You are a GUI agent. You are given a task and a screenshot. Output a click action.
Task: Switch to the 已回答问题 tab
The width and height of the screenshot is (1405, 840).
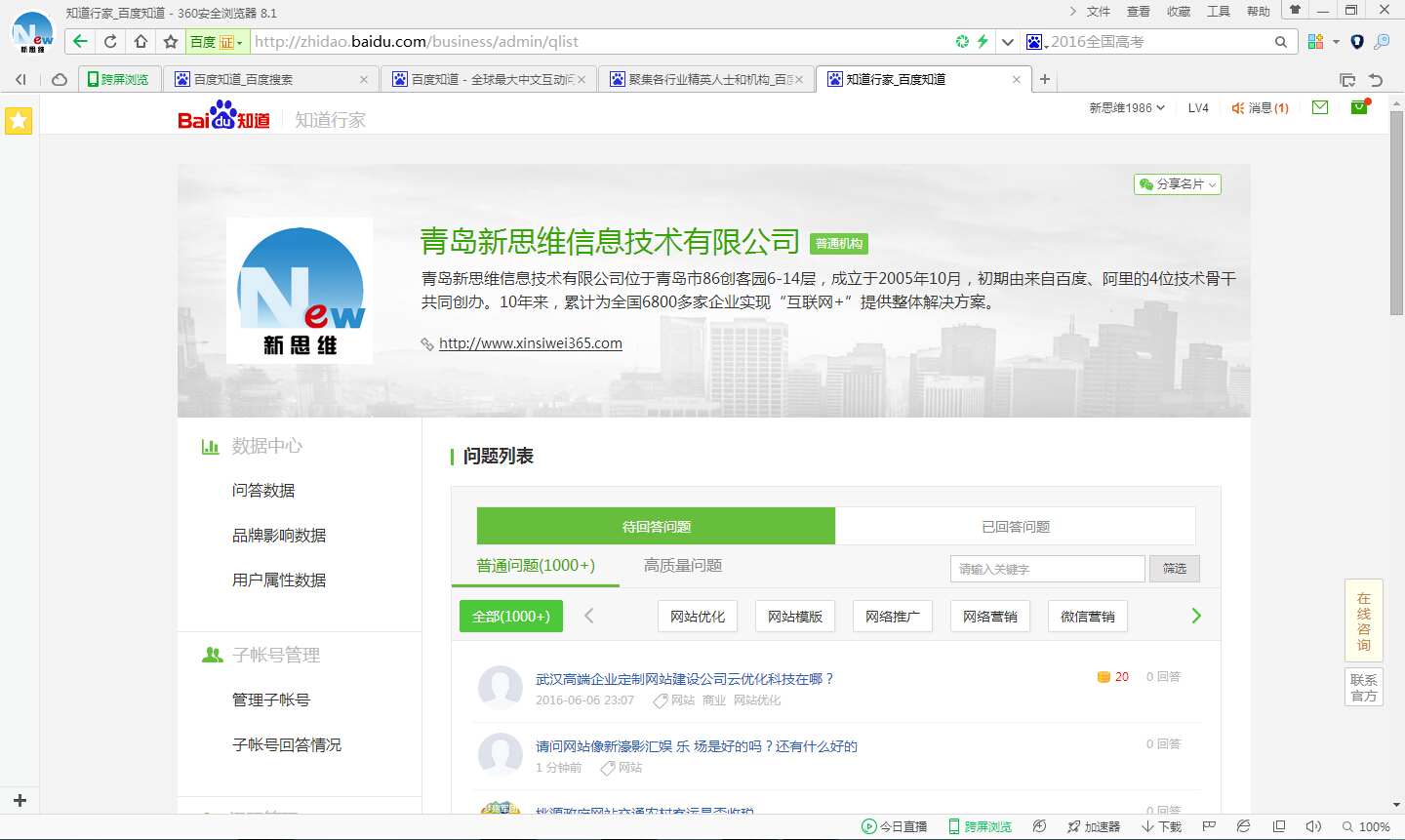1016,526
